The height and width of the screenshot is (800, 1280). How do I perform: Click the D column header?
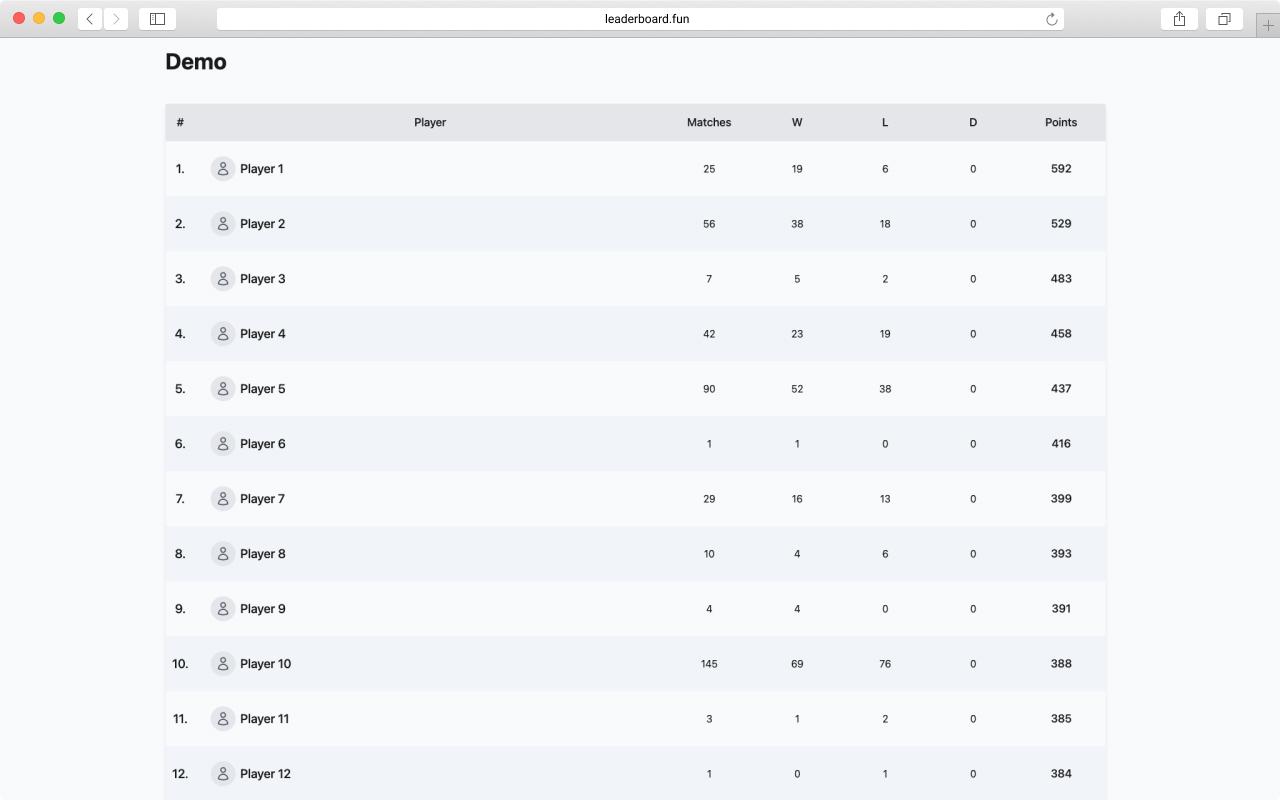973,122
